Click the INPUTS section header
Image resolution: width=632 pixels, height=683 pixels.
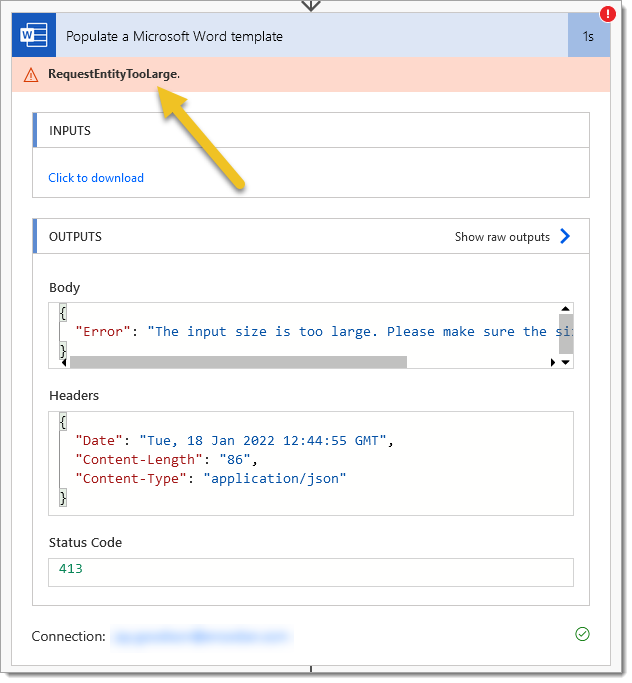coord(311,130)
